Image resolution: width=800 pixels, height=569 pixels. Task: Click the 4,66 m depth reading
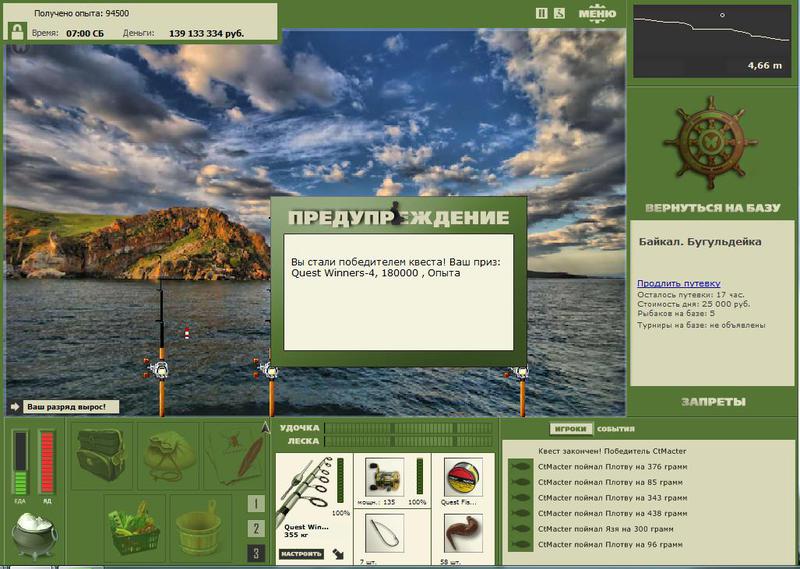(764, 65)
